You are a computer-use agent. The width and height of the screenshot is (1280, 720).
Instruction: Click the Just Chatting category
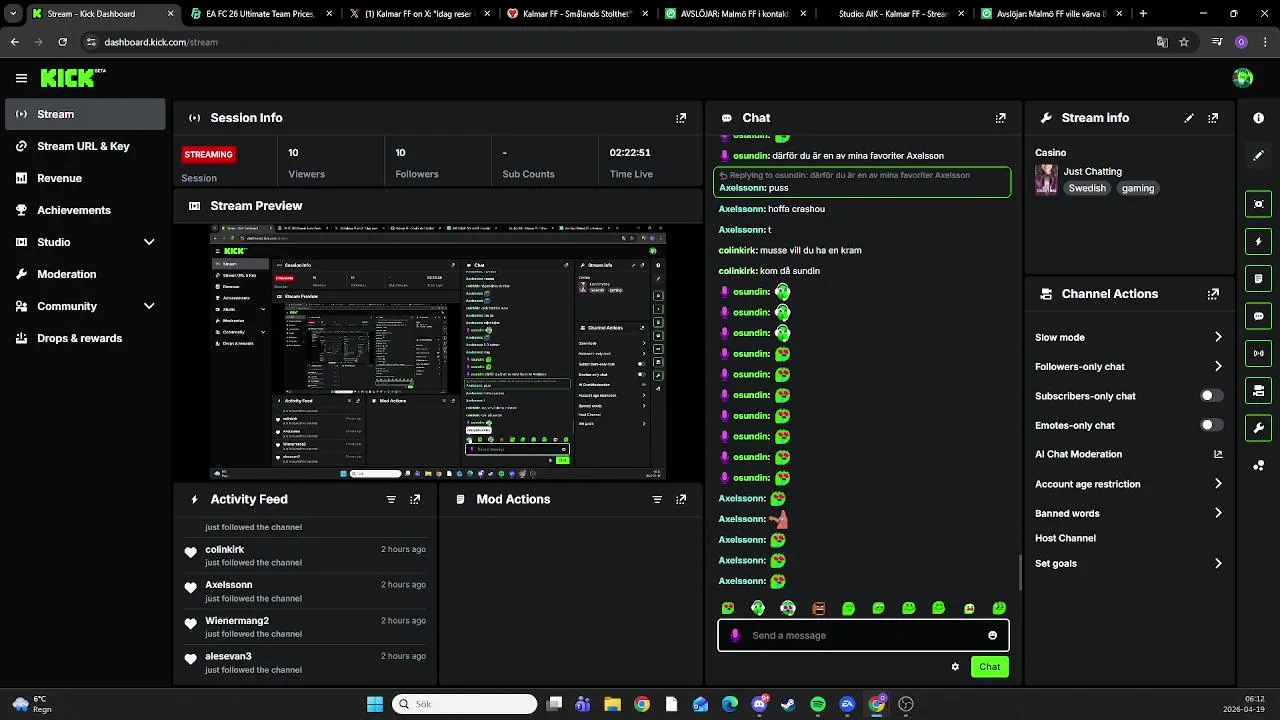tap(1092, 171)
